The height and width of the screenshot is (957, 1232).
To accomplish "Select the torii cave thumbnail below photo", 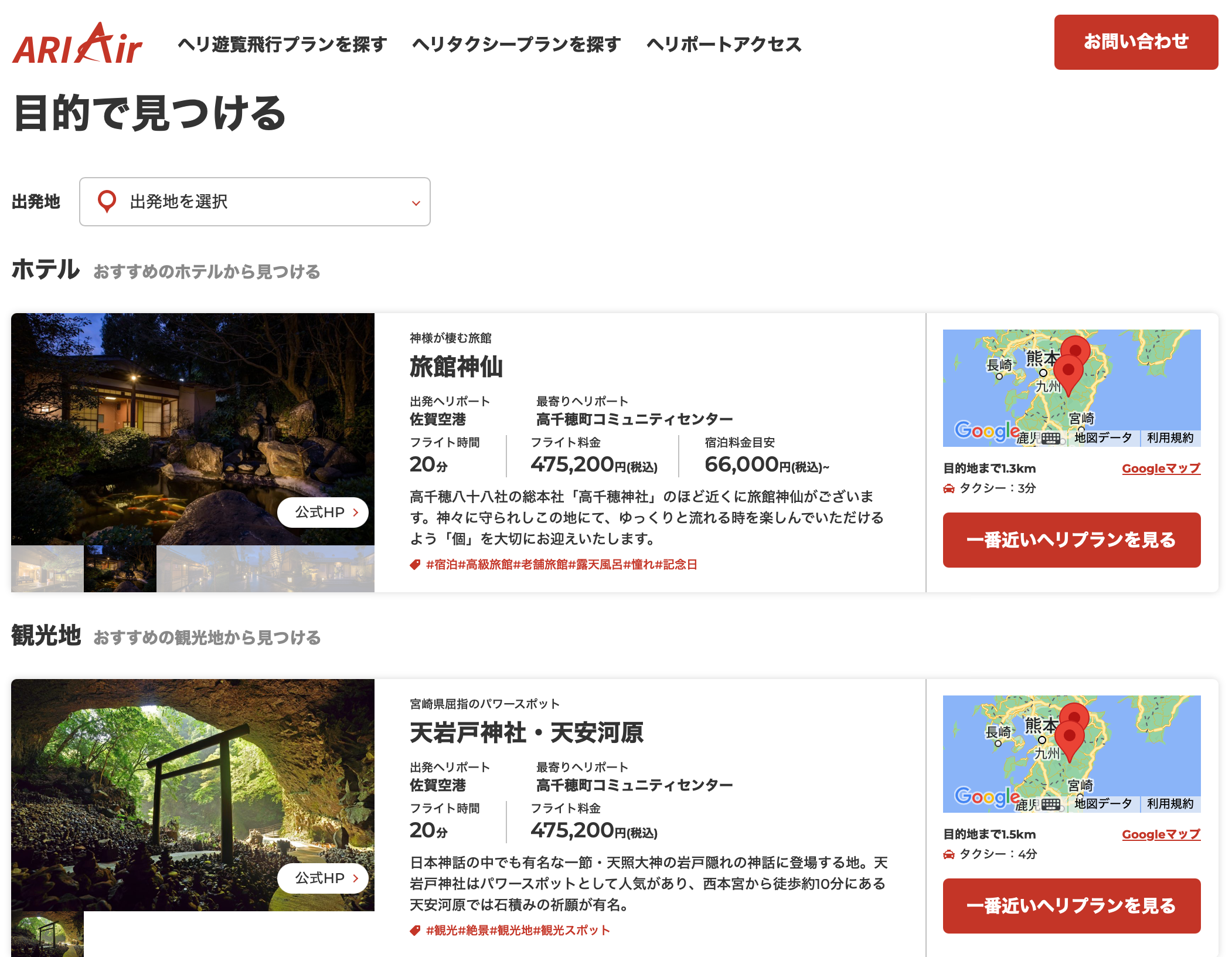I will click(47, 934).
